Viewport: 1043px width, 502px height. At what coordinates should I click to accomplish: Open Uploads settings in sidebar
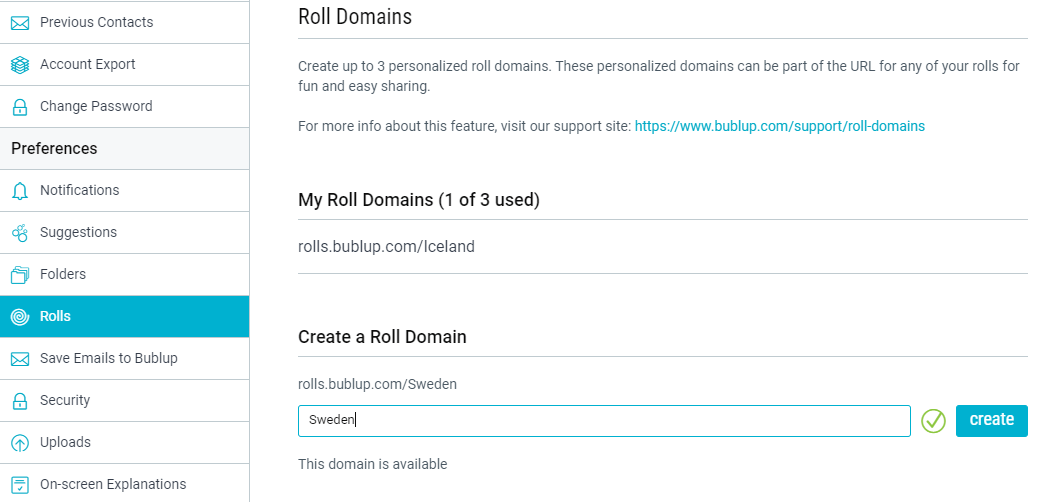pyautogui.click(x=124, y=442)
